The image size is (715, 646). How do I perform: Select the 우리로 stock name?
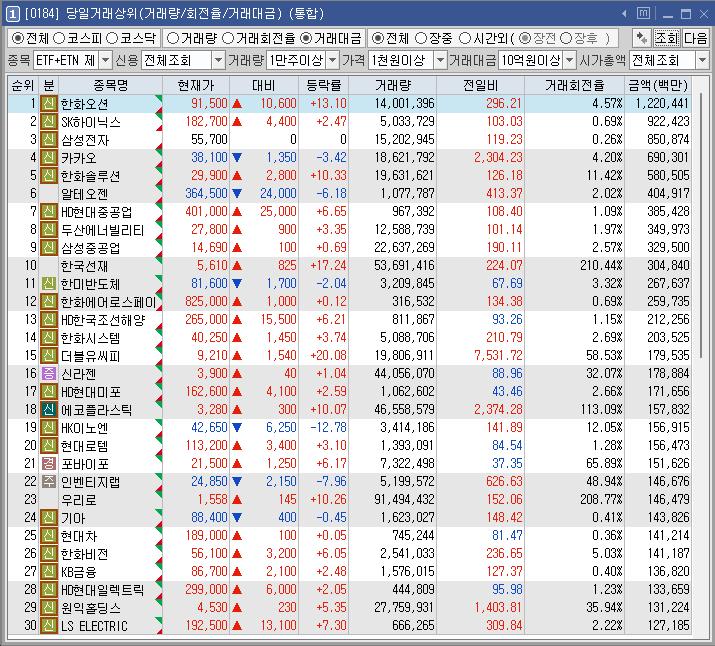78,500
